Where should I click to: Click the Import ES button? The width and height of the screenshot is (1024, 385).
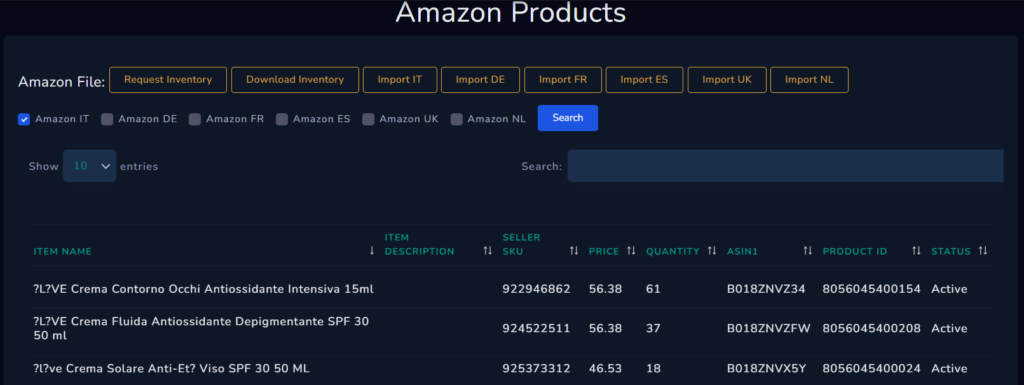[x=645, y=80]
